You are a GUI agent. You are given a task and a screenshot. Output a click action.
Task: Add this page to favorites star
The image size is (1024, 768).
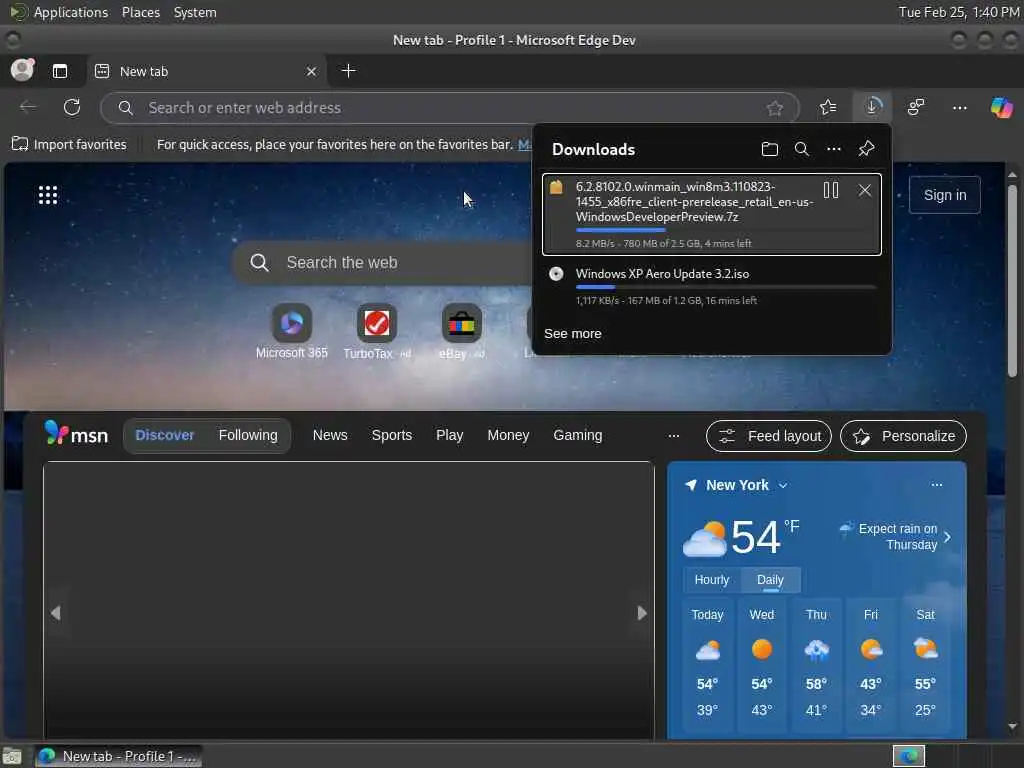tap(775, 108)
